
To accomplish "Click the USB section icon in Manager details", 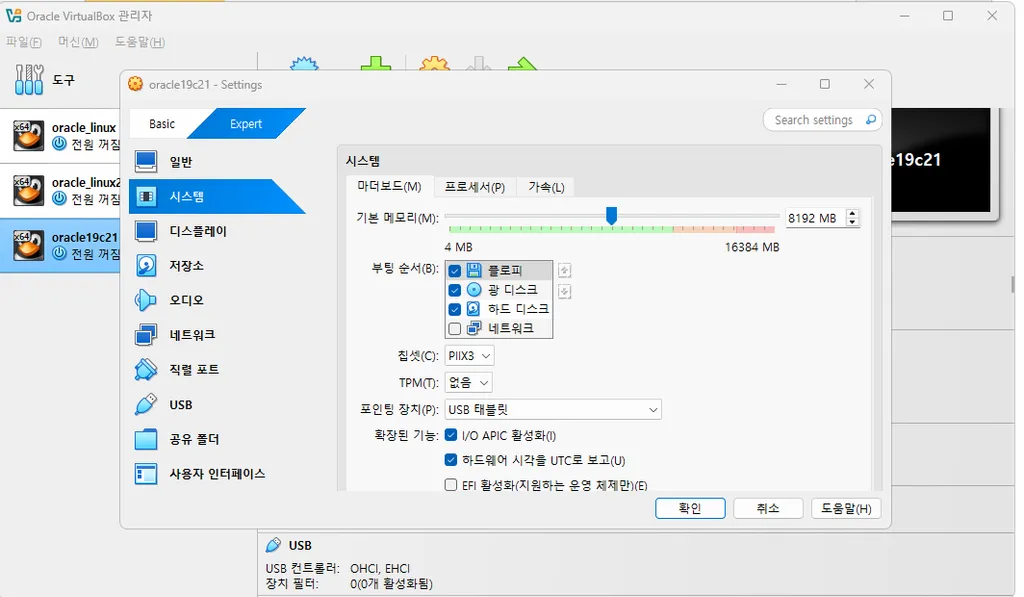I will point(273,545).
